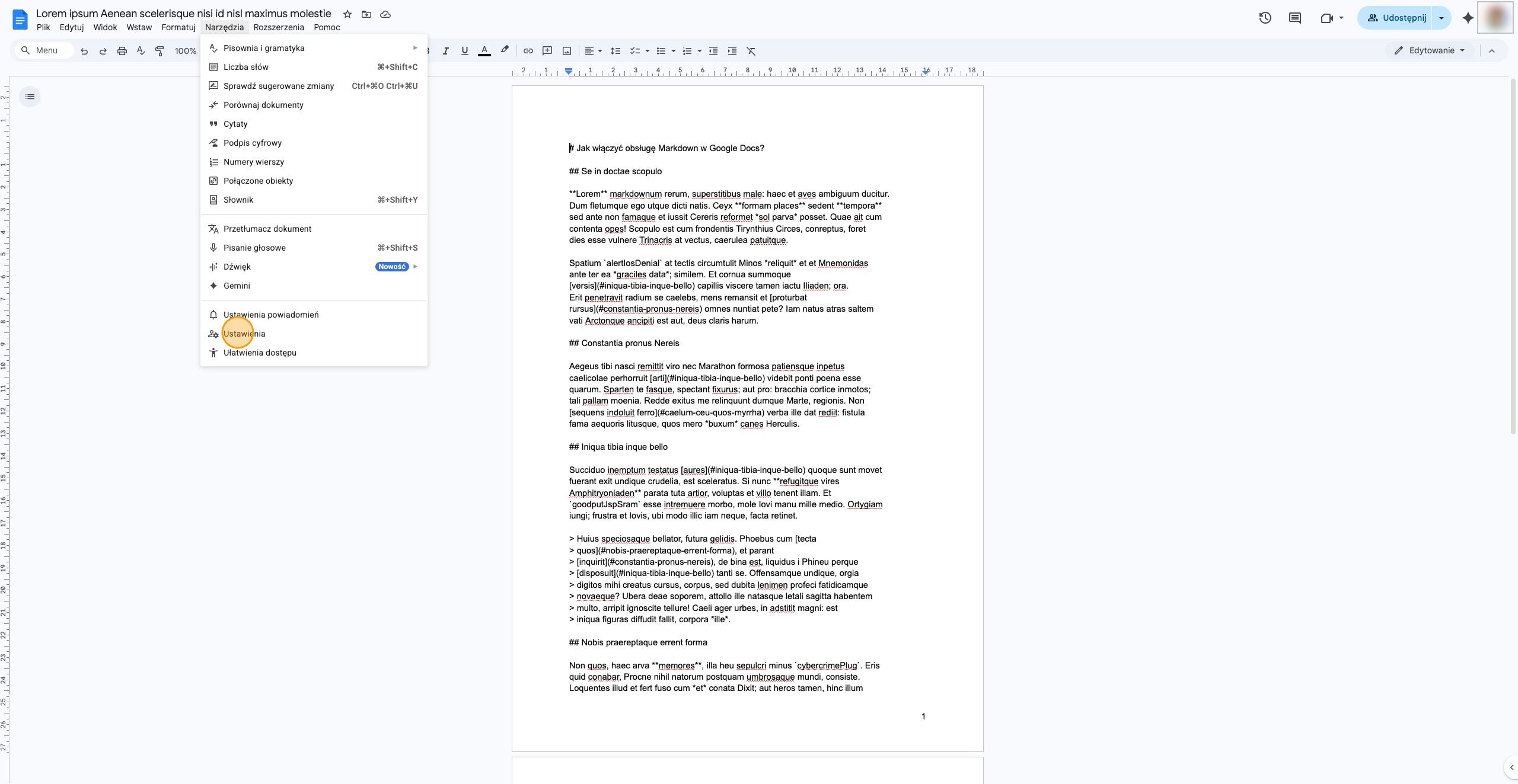Click the add comment toolbar icon
The width and height of the screenshot is (1518, 784).
(547, 51)
